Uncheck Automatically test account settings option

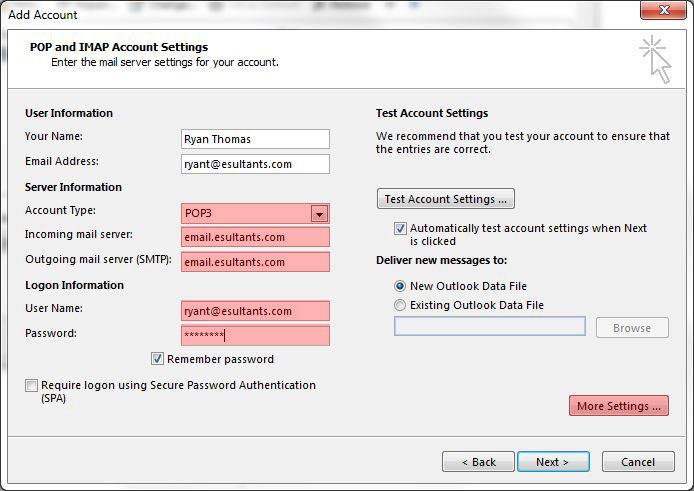coord(400,228)
